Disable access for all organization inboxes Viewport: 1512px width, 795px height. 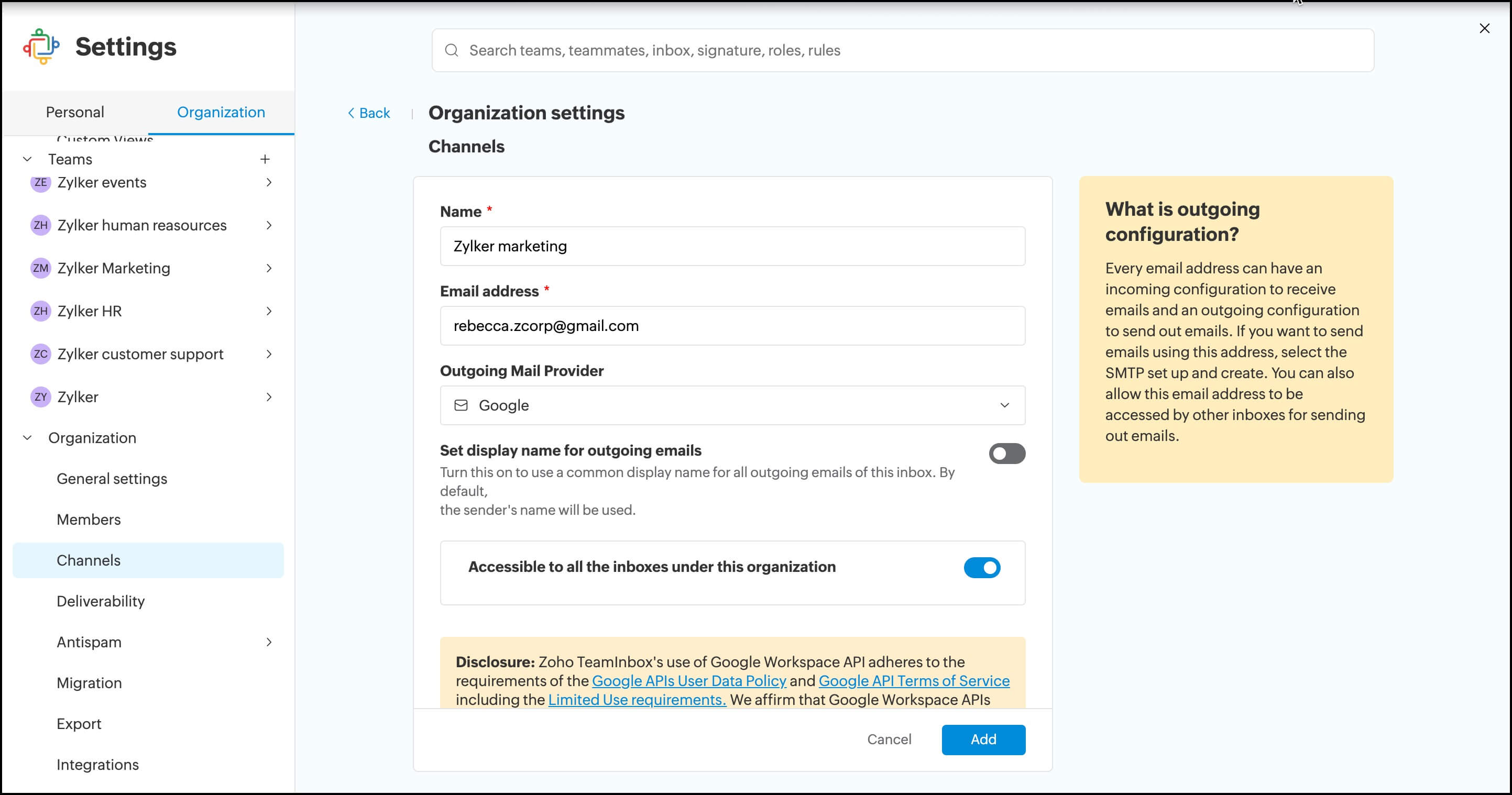[982, 567]
